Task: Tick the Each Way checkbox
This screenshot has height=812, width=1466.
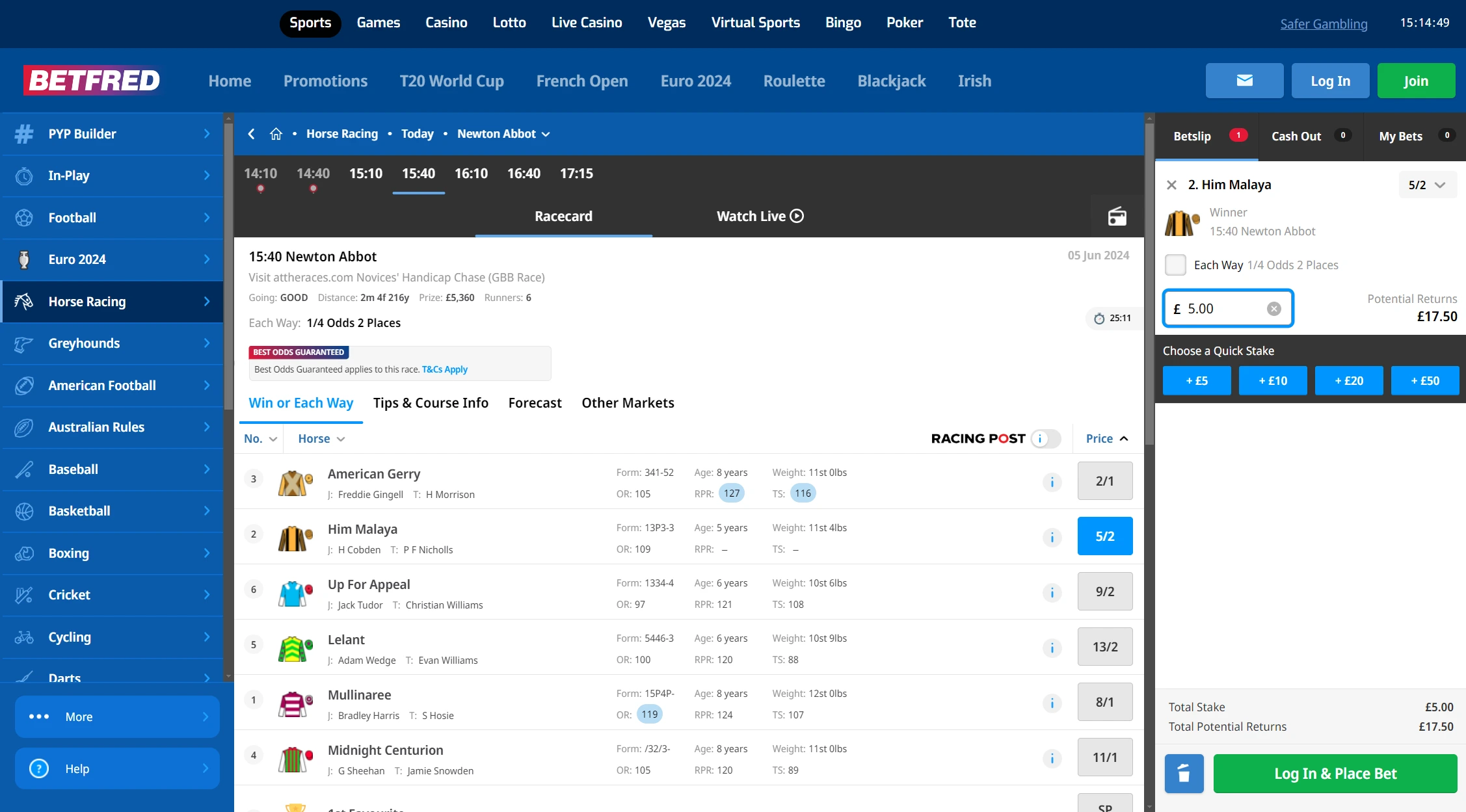Action: point(1175,265)
